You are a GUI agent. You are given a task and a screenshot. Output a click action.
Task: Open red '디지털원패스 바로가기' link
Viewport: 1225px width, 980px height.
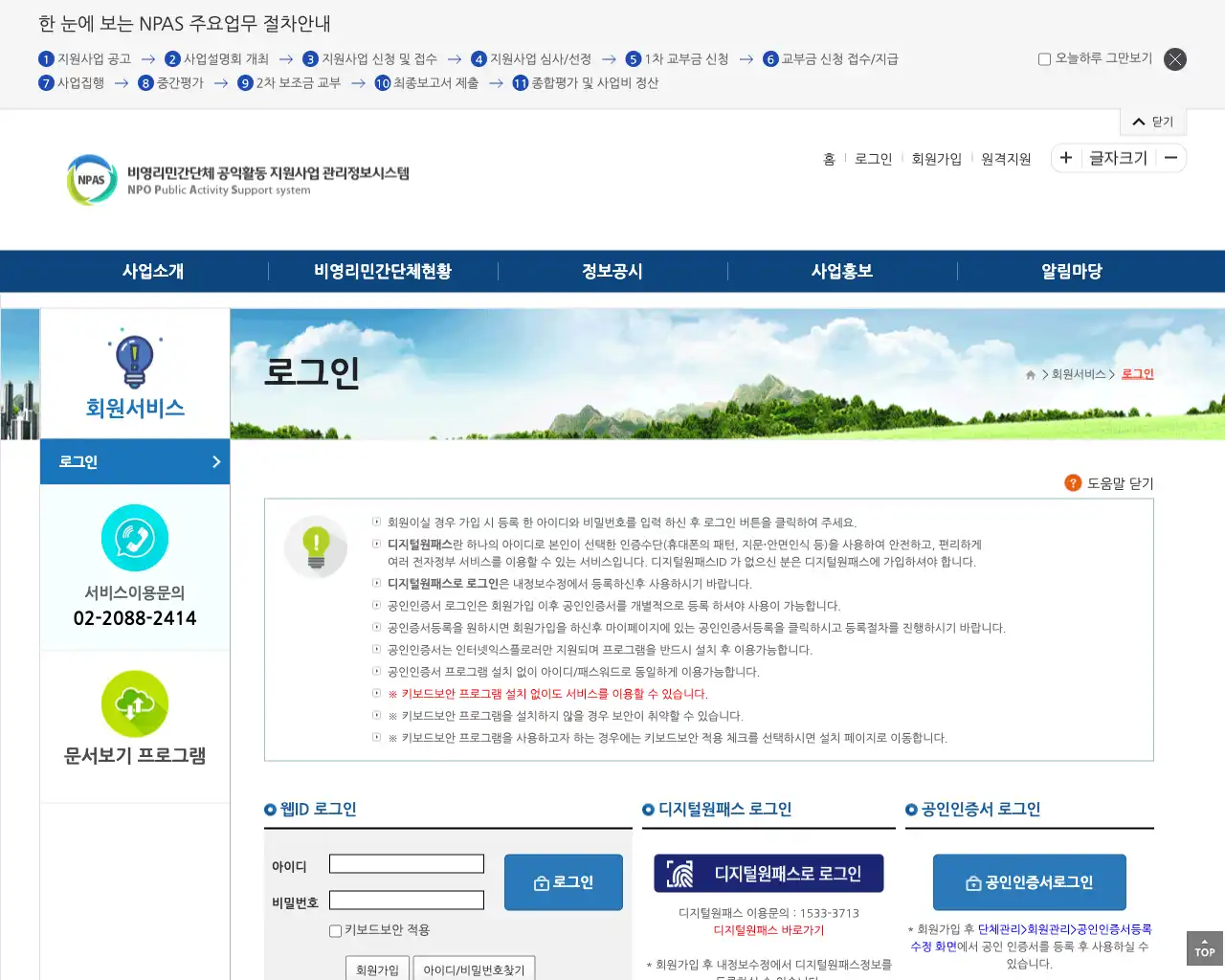tap(768, 930)
